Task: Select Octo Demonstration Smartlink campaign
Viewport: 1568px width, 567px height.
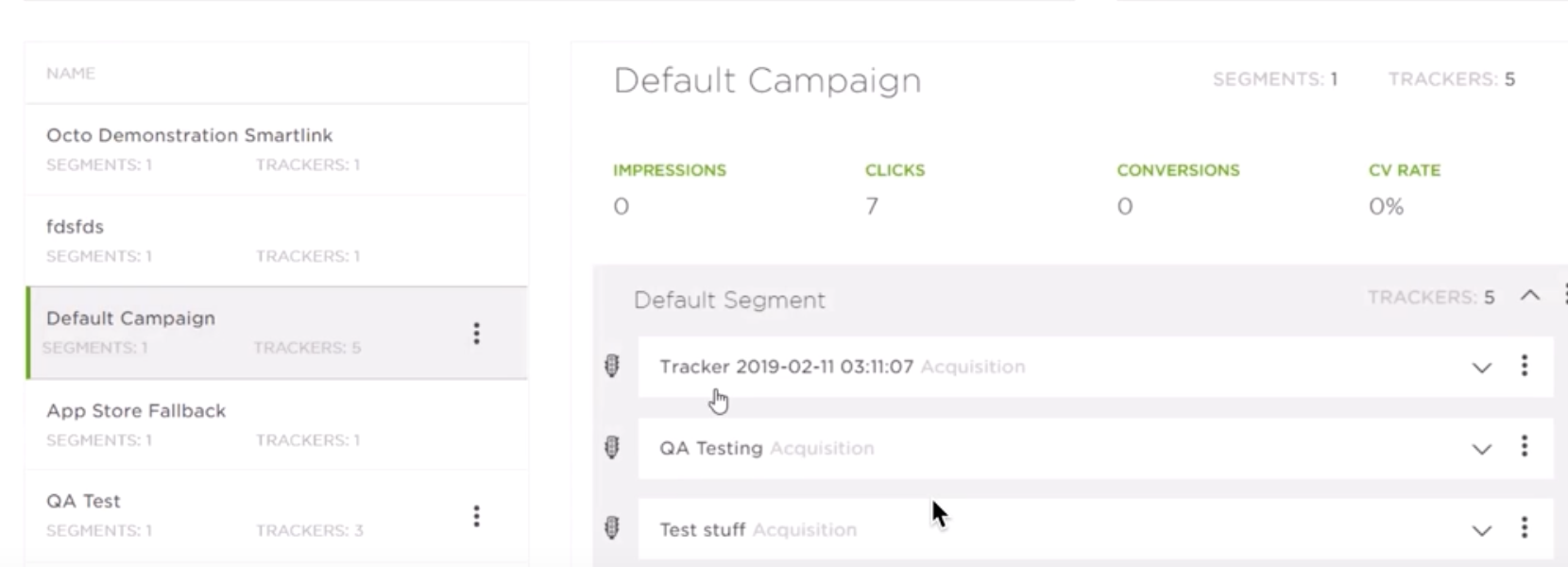Action: pyautogui.click(x=189, y=135)
